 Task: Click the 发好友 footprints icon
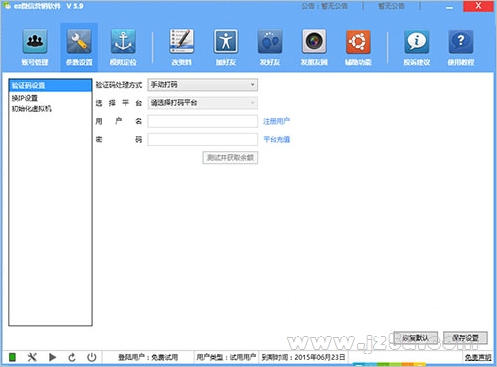(270, 42)
